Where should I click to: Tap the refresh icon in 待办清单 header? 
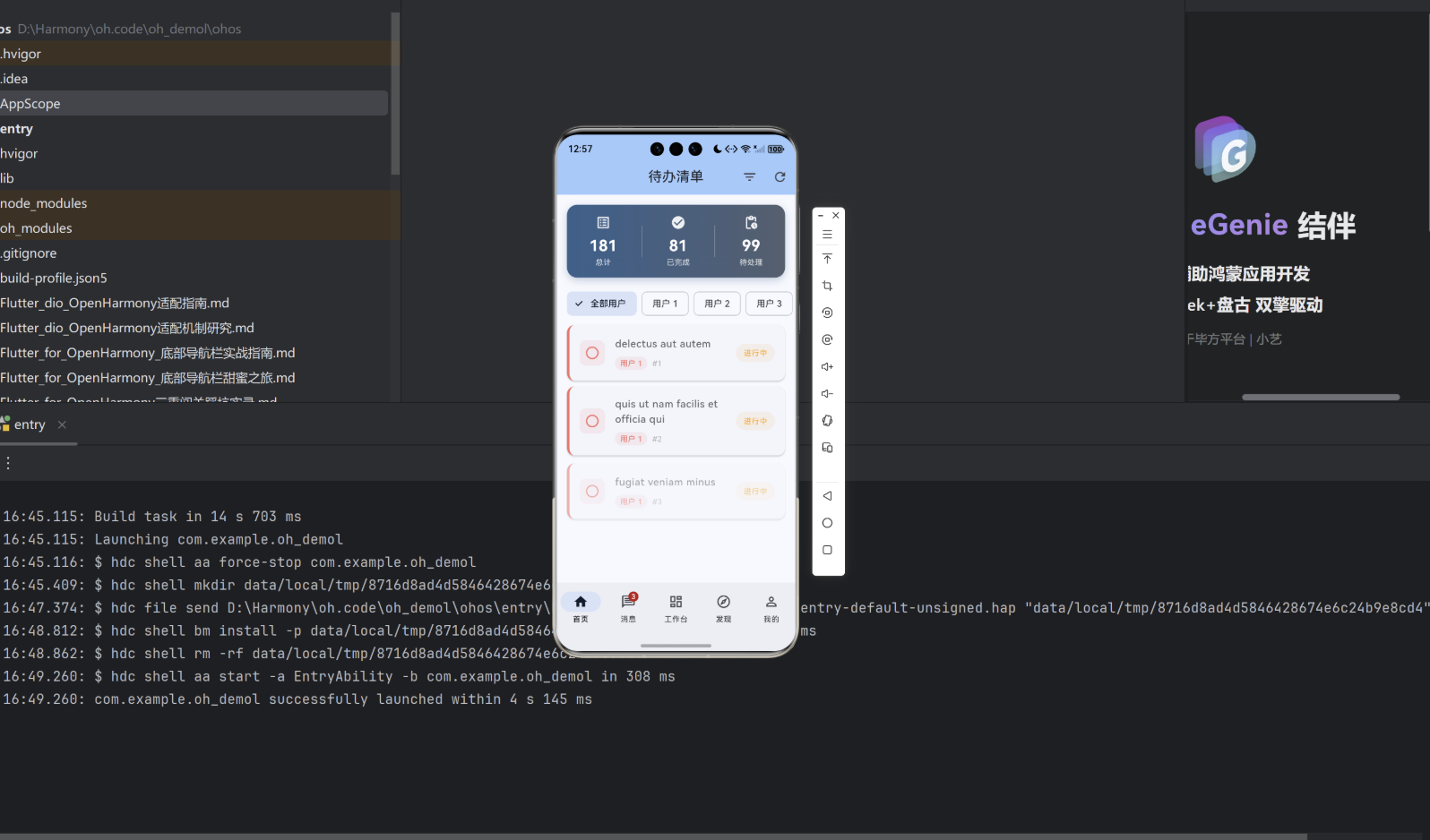pos(780,177)
